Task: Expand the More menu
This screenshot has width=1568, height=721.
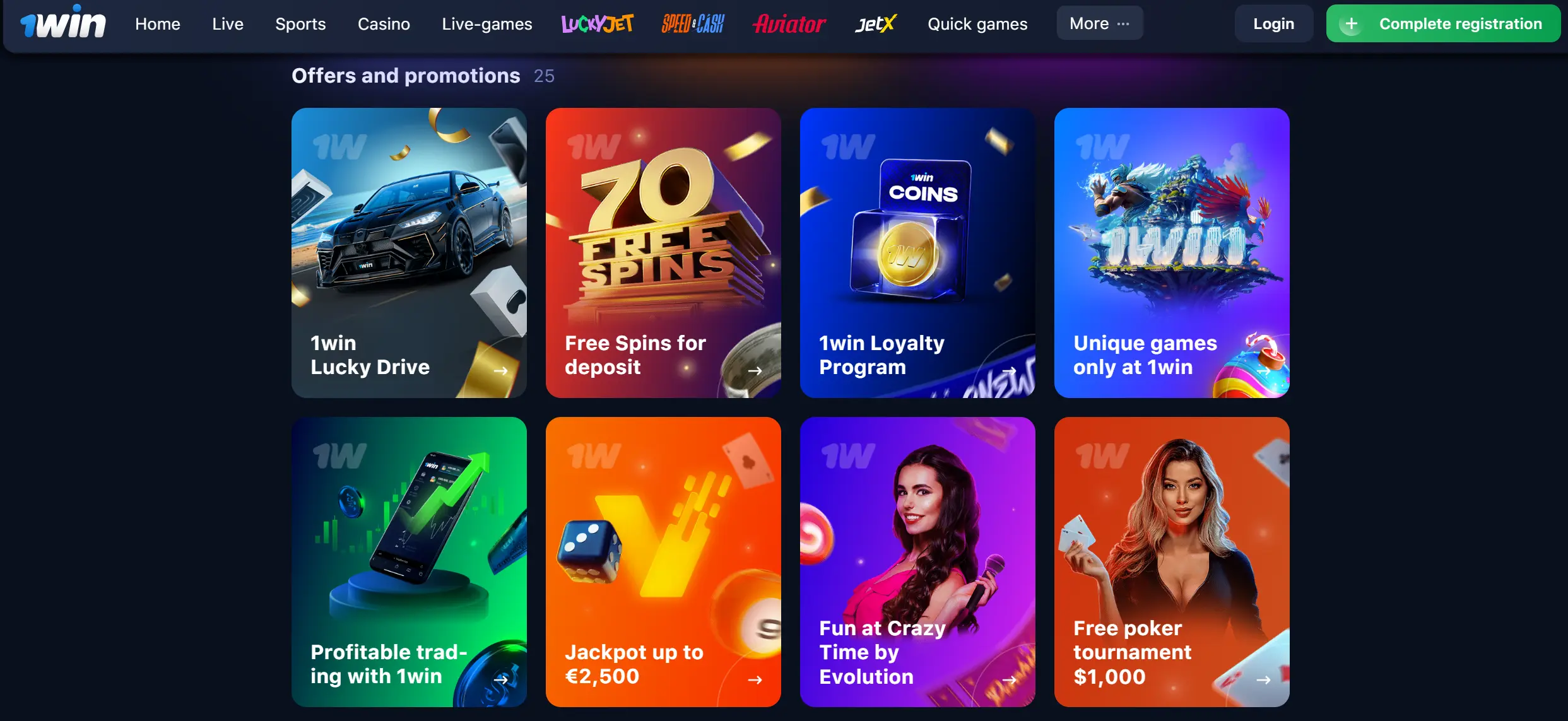Action: pyautogui.click(x=1099, y=23)
